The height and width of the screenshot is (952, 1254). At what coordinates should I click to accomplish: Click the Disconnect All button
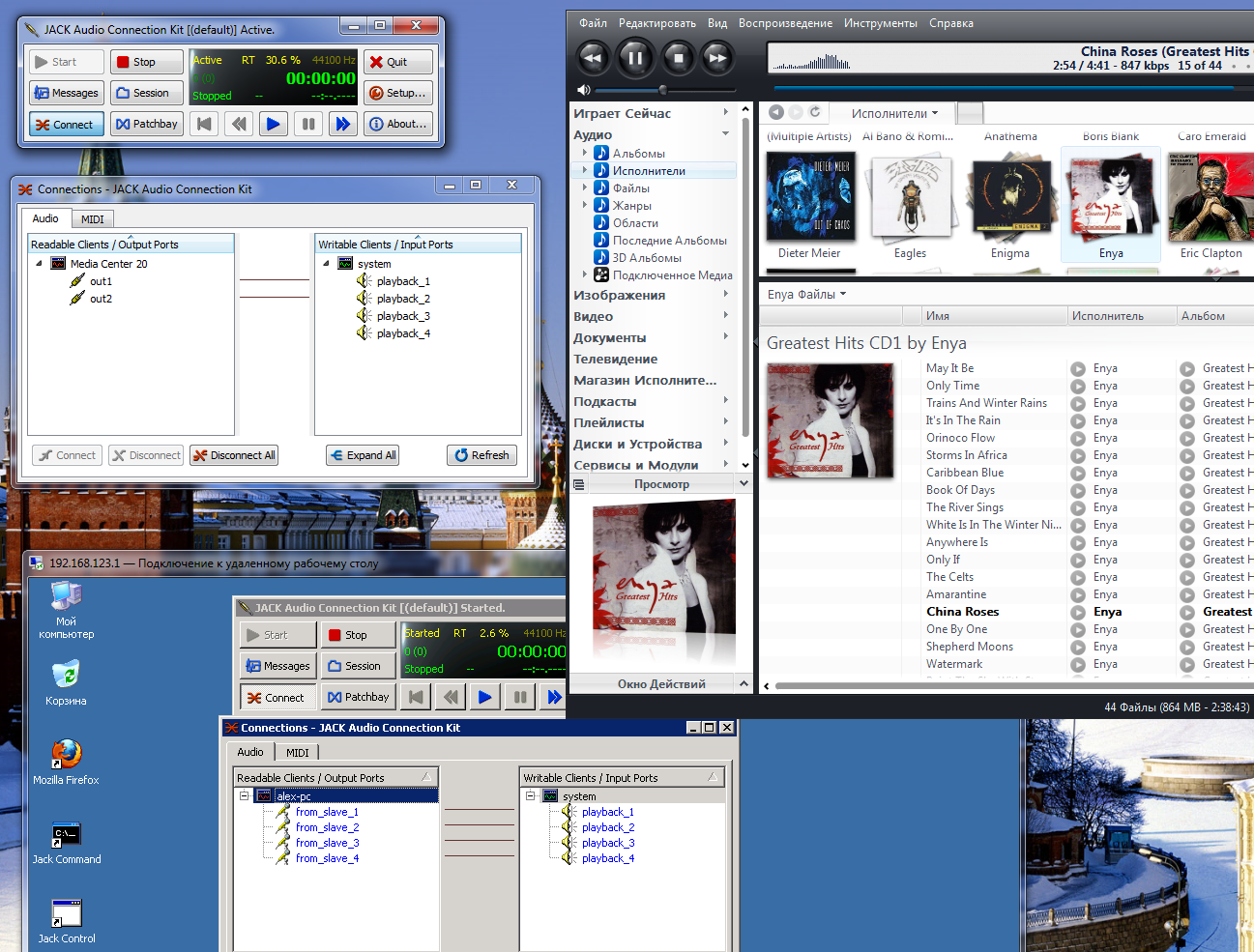(x=234, y=455)
